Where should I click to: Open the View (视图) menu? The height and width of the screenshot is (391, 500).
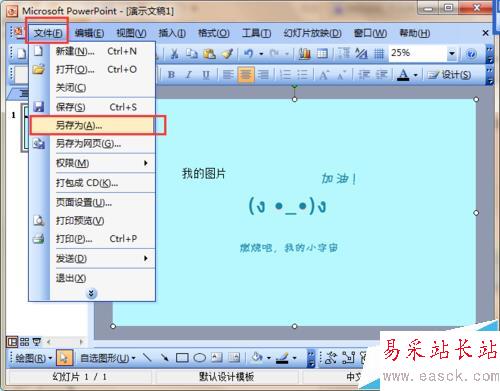point(131,33)
